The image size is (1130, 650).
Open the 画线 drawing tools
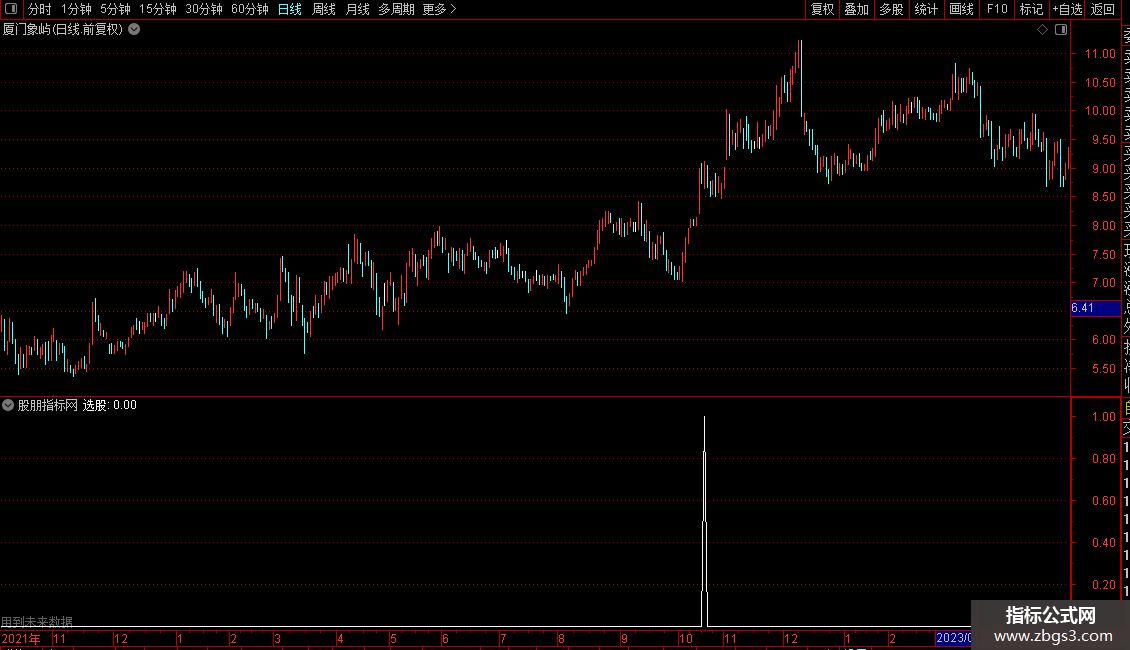click(961, 9)
